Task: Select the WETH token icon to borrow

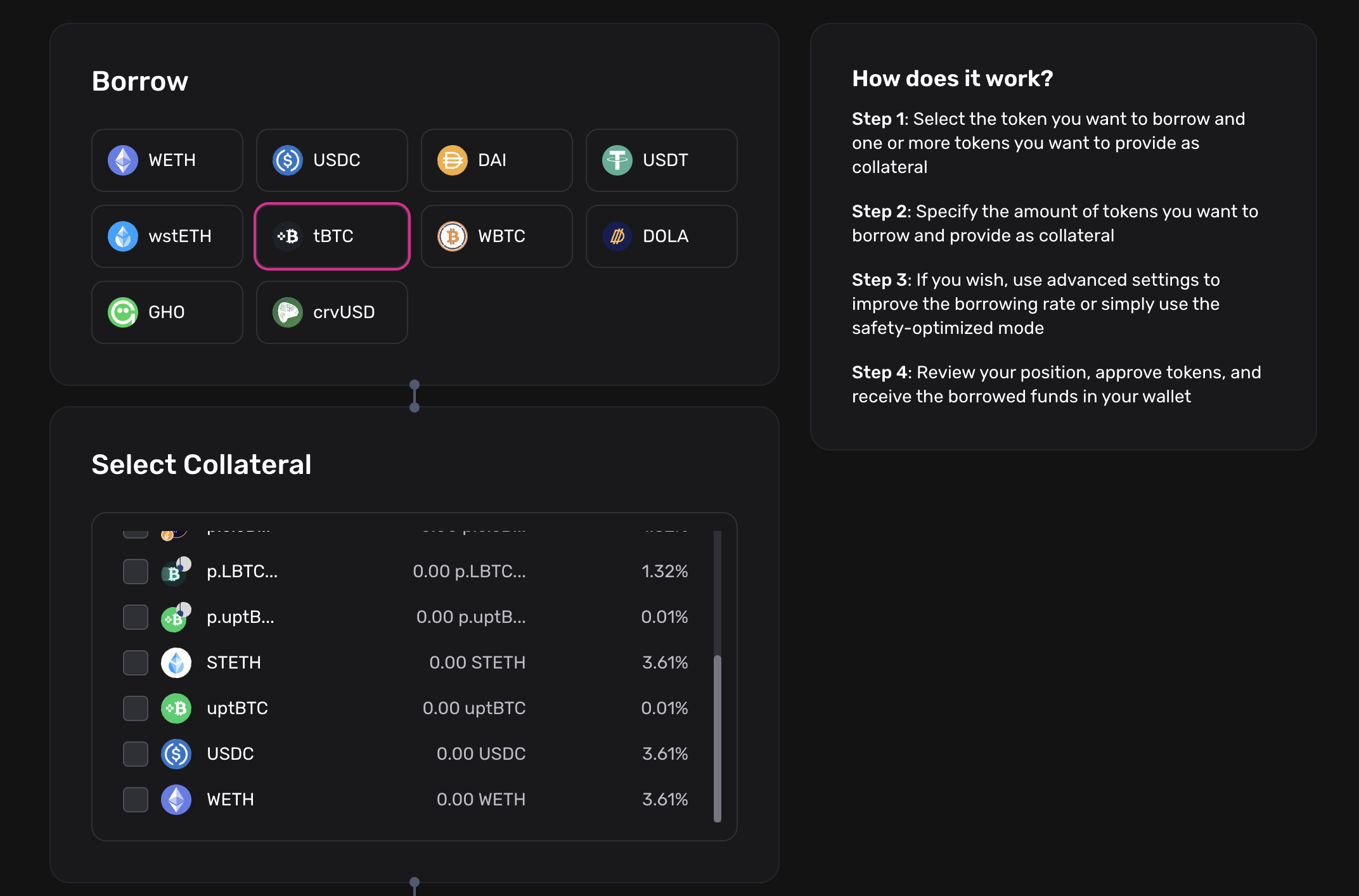Action: click(123, 160)
